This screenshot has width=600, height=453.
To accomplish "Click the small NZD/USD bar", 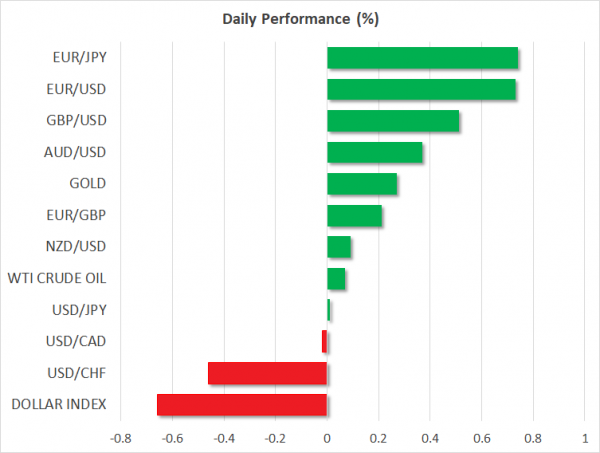I will (339, 247).
